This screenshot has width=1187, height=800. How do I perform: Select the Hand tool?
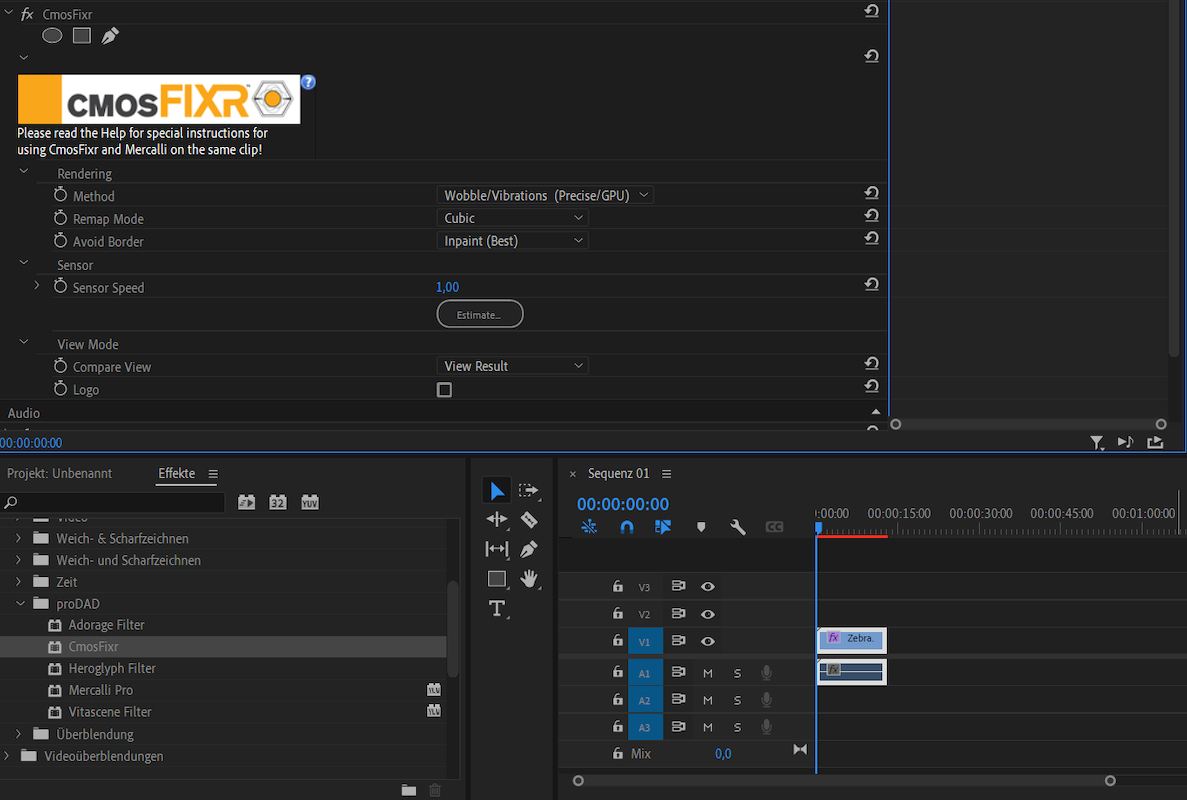coord(528,579)
